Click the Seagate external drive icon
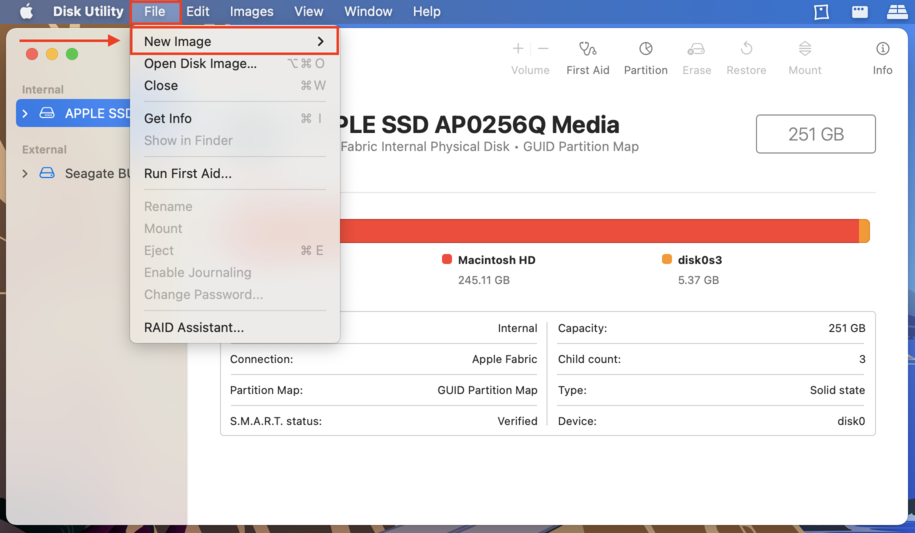The width and height of the screenshot is (915, 533). [47, 173]
